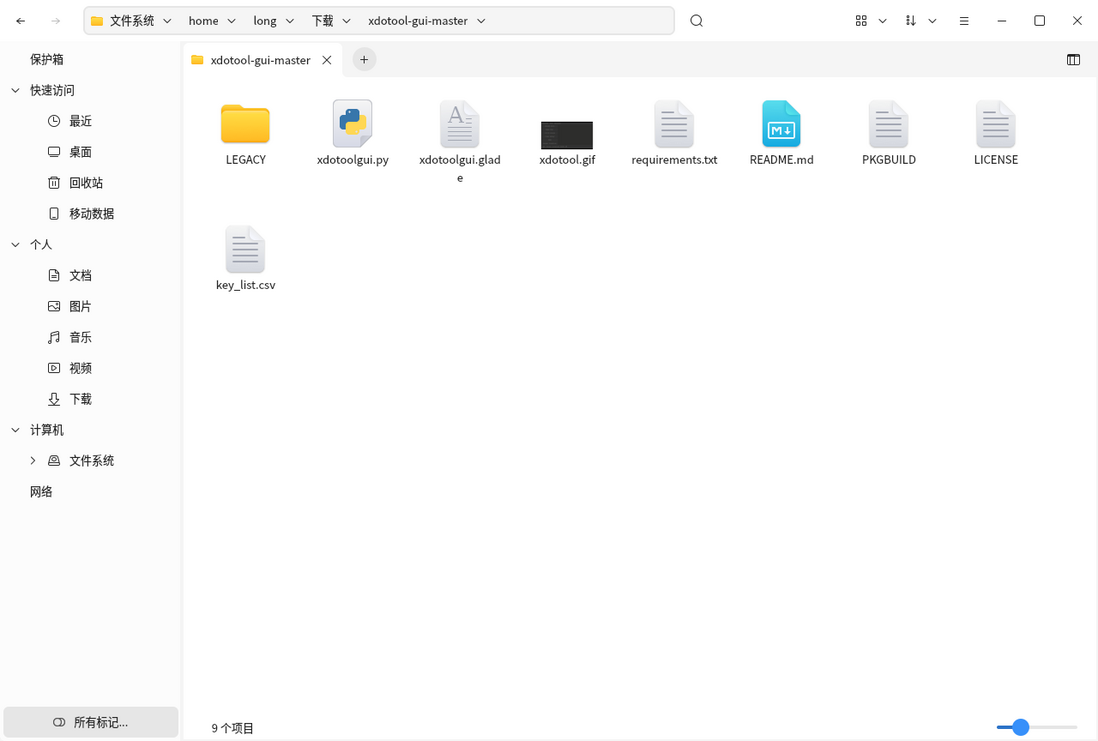Open 移动数据 in sidebar
The width and height of the screenshot is (1098, 741).
(90, 214)
